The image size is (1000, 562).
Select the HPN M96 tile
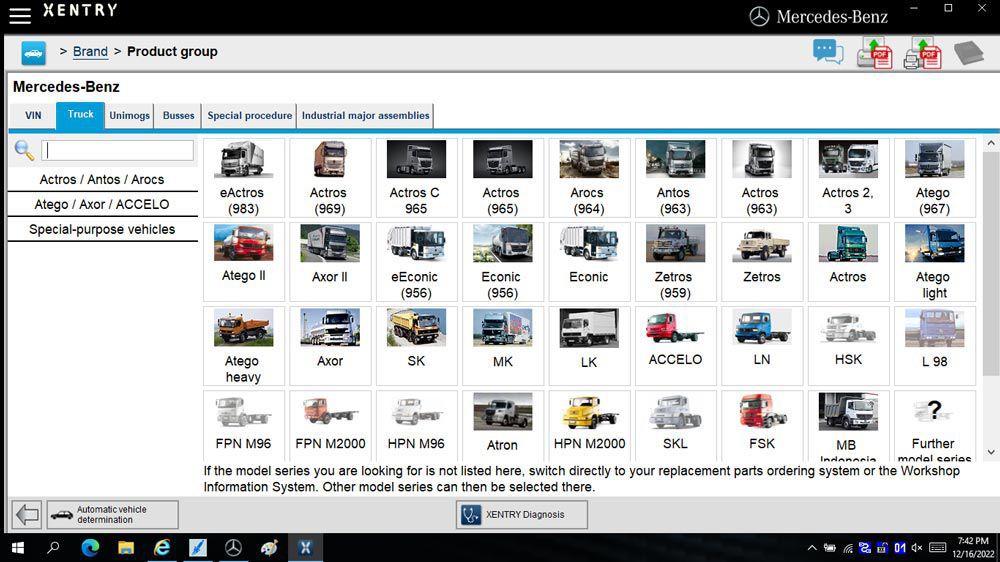(x=416, y=425)
